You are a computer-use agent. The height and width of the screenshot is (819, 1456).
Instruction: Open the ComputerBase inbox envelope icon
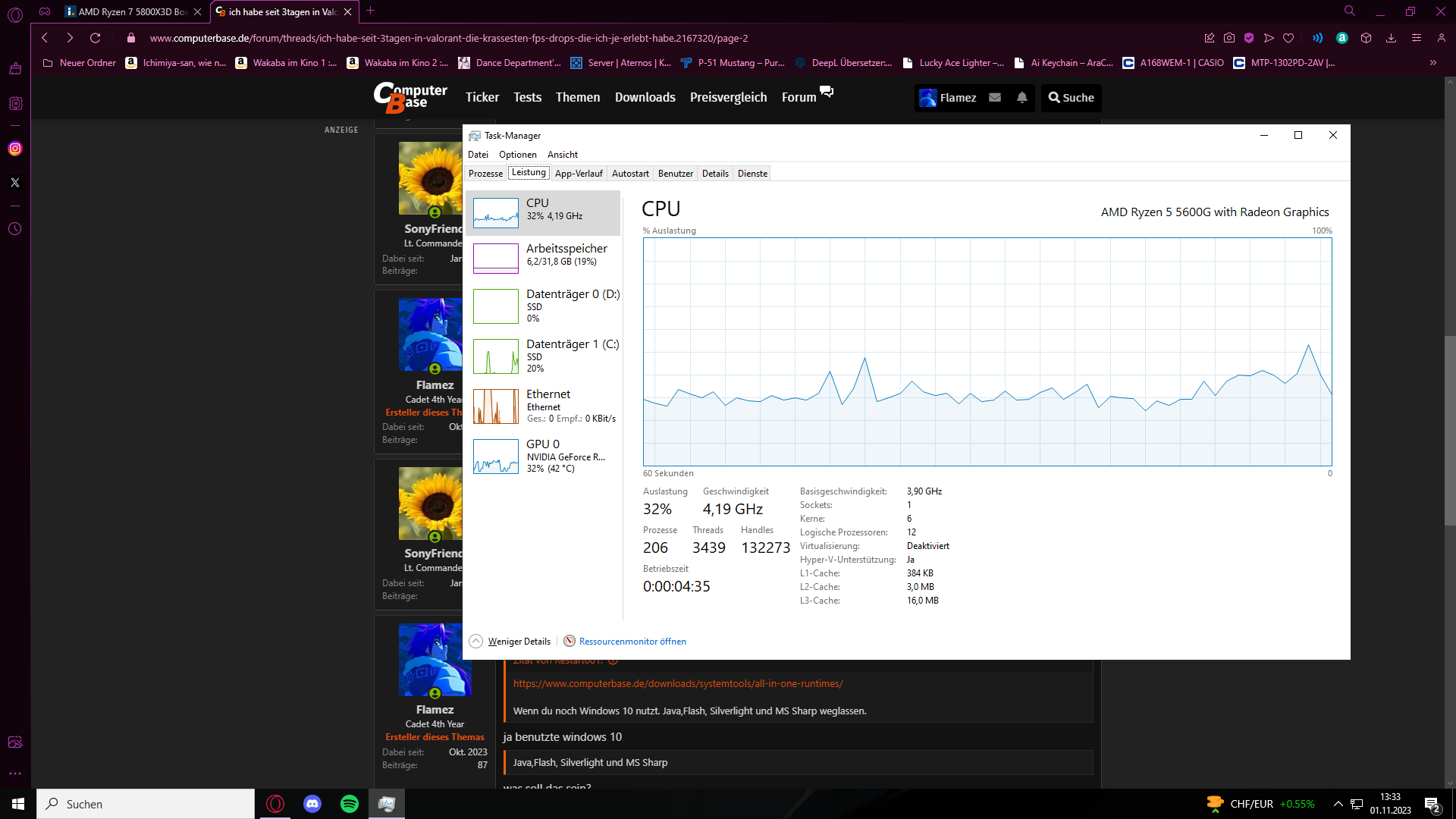tap(995, 97)
